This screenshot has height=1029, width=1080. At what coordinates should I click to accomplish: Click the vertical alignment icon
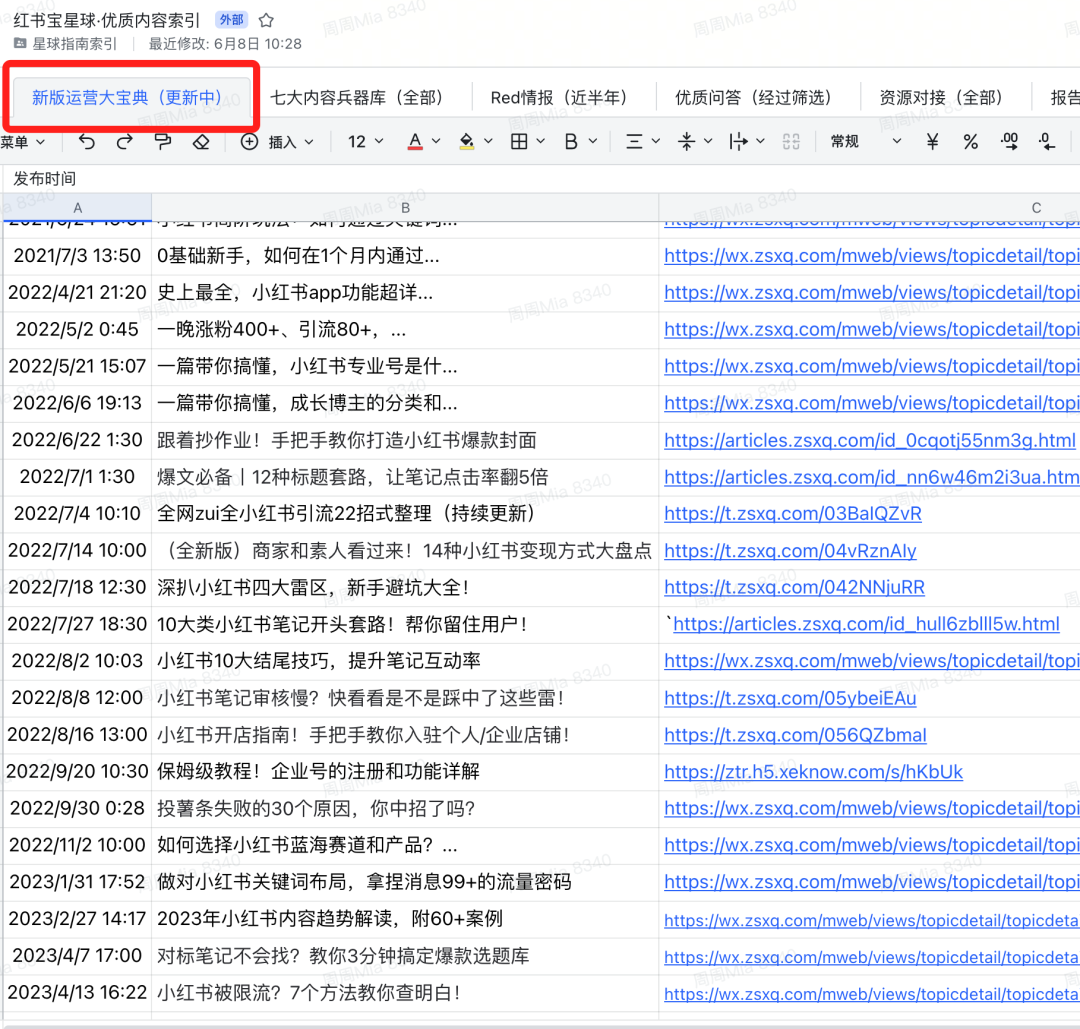(687, 142)
